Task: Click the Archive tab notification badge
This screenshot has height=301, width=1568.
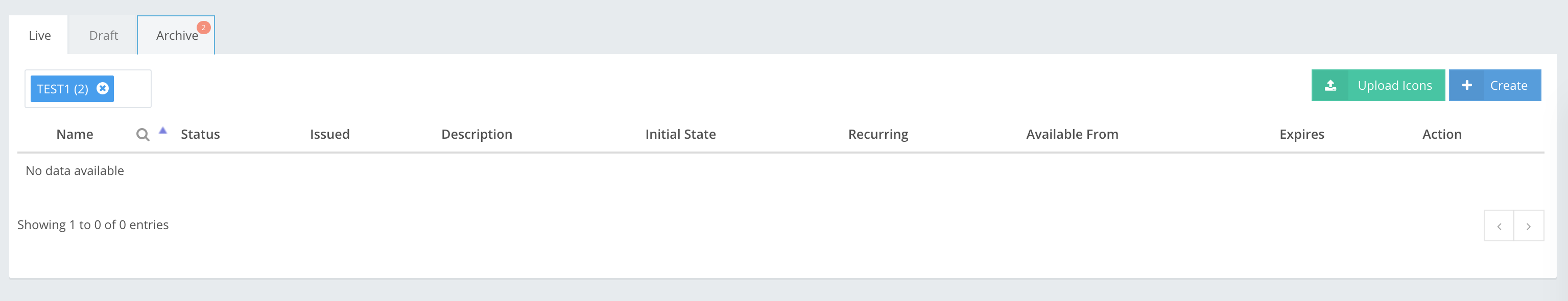Action: pos(204,28)
